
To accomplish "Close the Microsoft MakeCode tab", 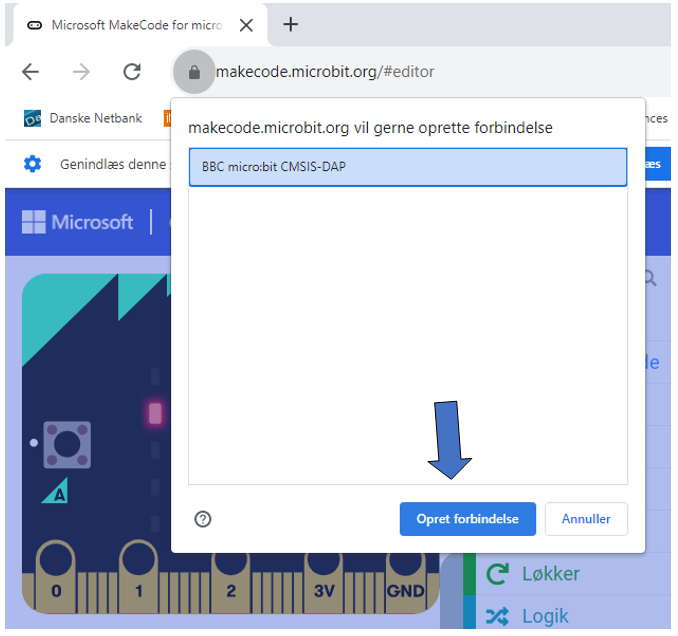I will coord(246,25).
